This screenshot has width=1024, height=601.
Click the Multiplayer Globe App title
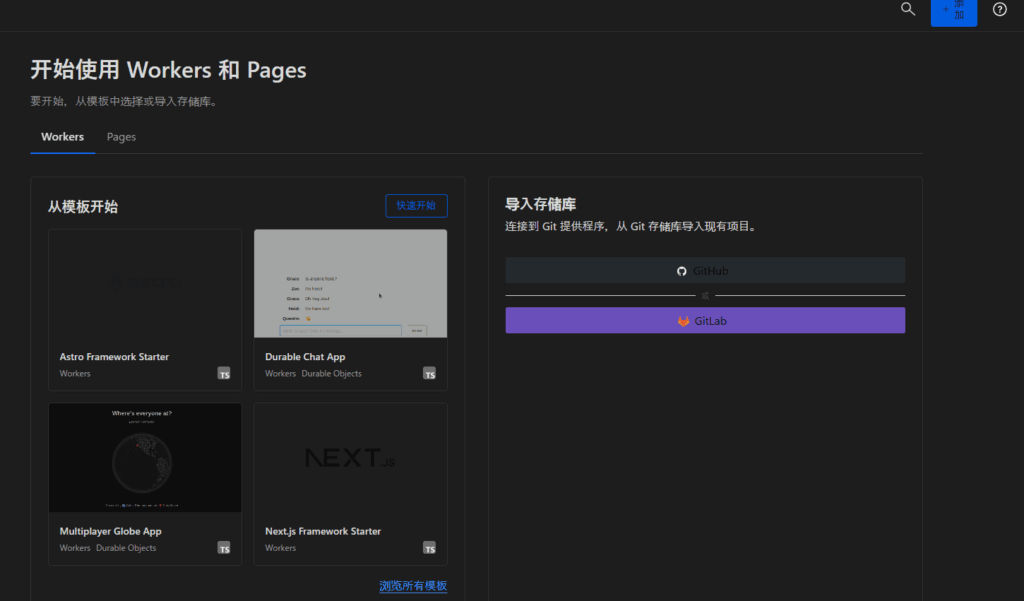pos(110,532)
